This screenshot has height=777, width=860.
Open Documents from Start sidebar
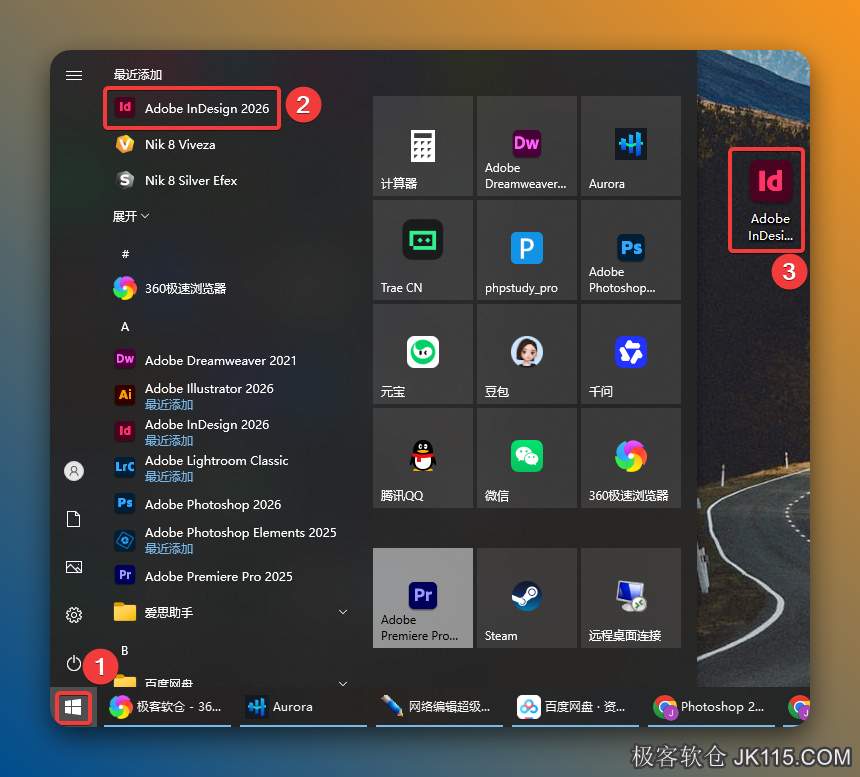tap(74, 518)
